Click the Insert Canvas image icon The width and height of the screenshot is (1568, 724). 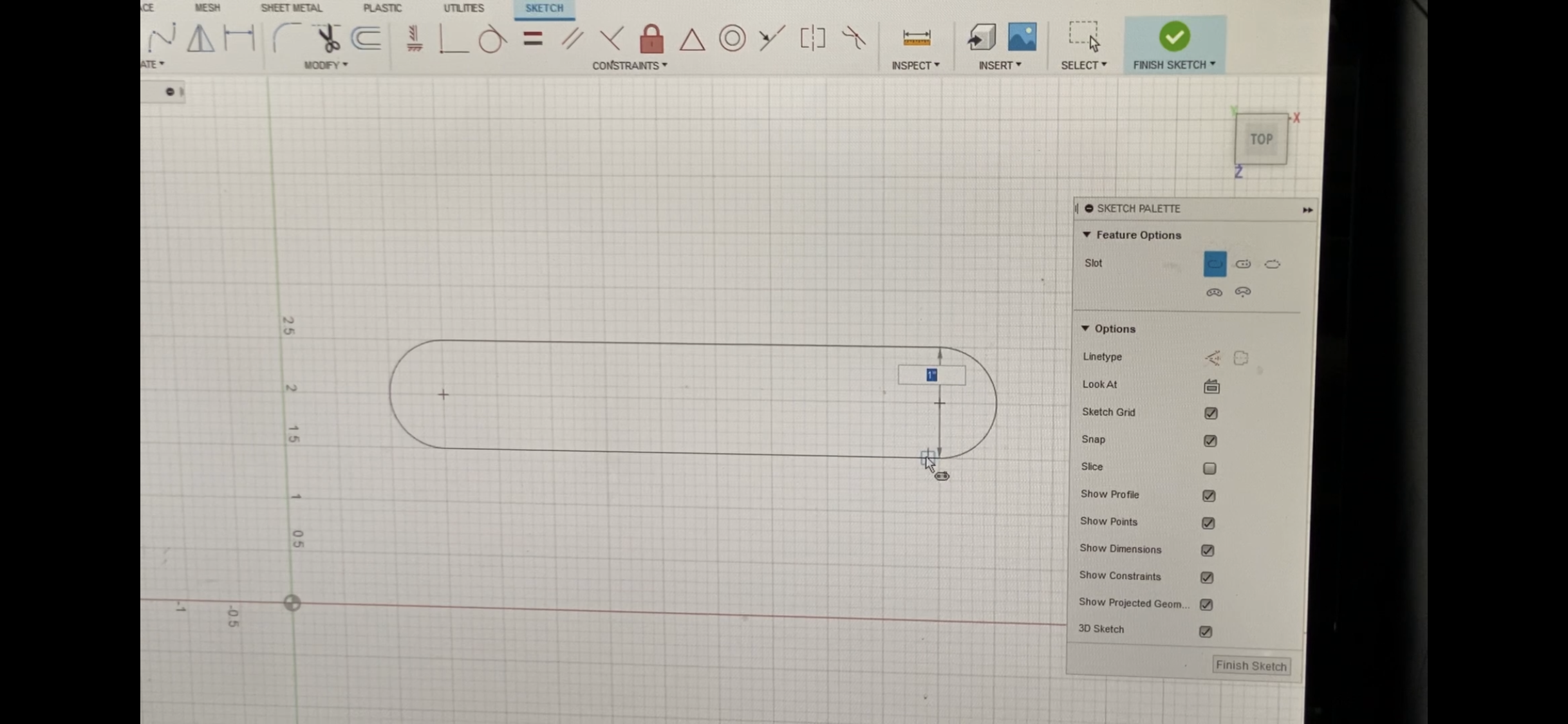[1022, 37]
